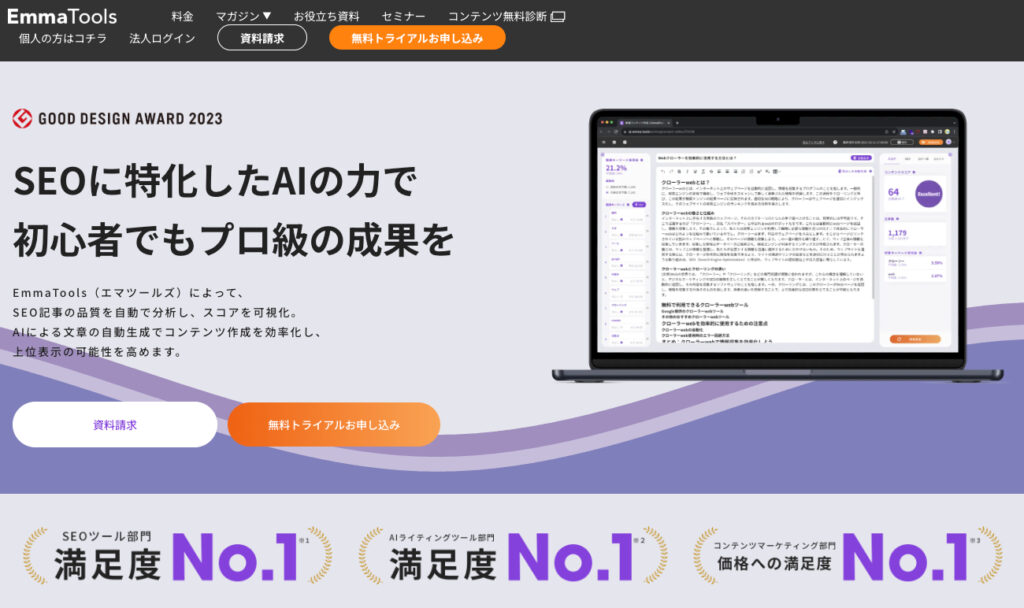Click the laptop icon beside コンテンツ無料診断

click(558, 17)
